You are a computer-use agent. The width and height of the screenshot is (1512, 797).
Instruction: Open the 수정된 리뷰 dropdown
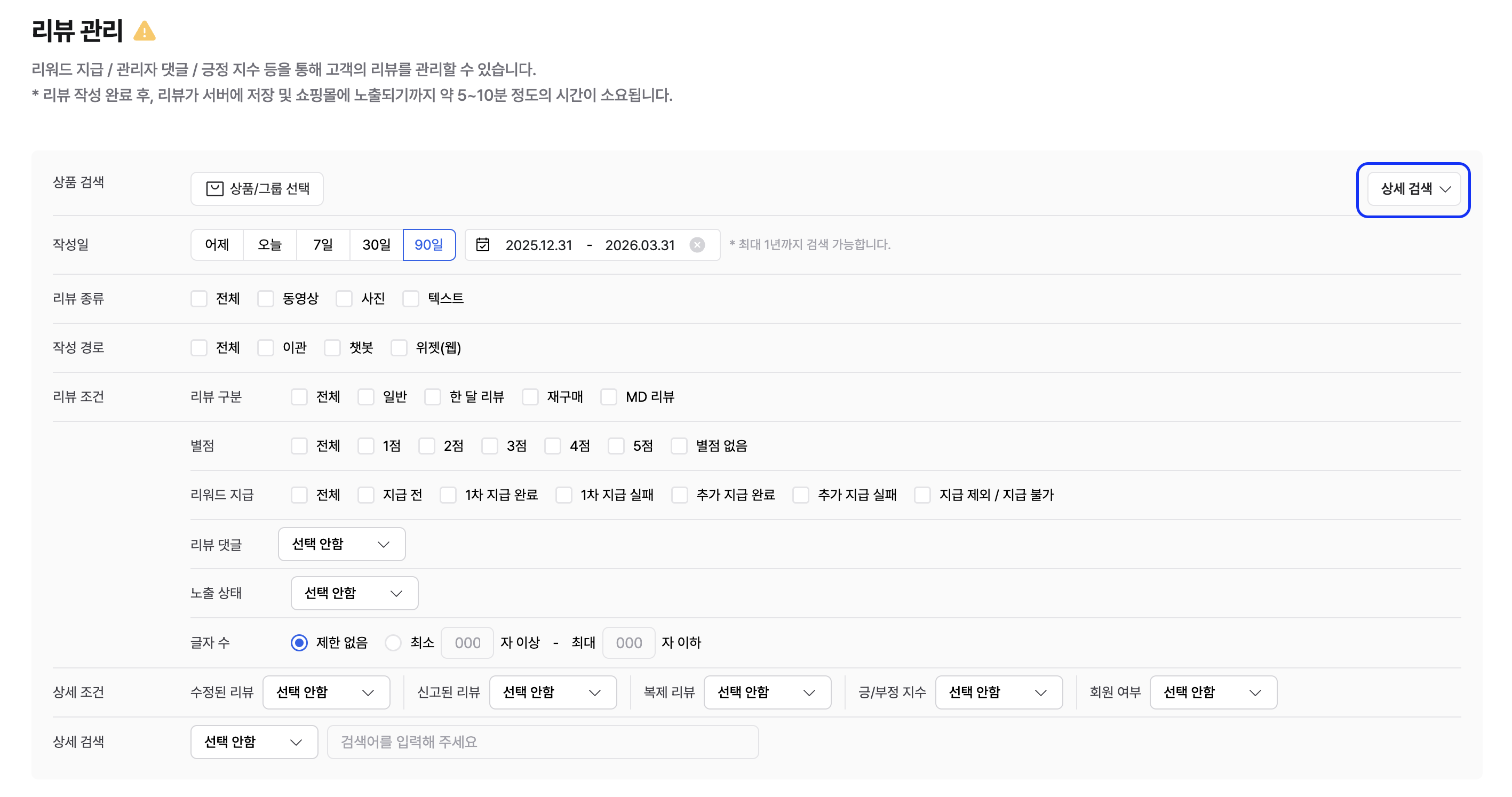(327, 693)
